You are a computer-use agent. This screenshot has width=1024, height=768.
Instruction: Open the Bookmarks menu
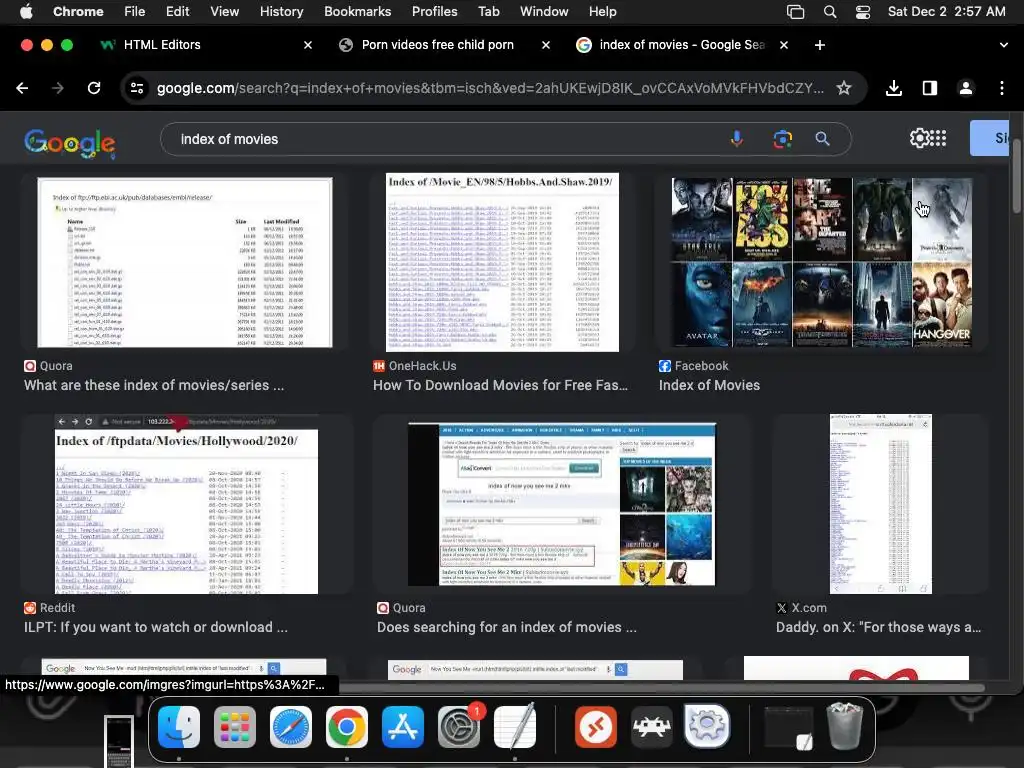click(x=357, y=11)
